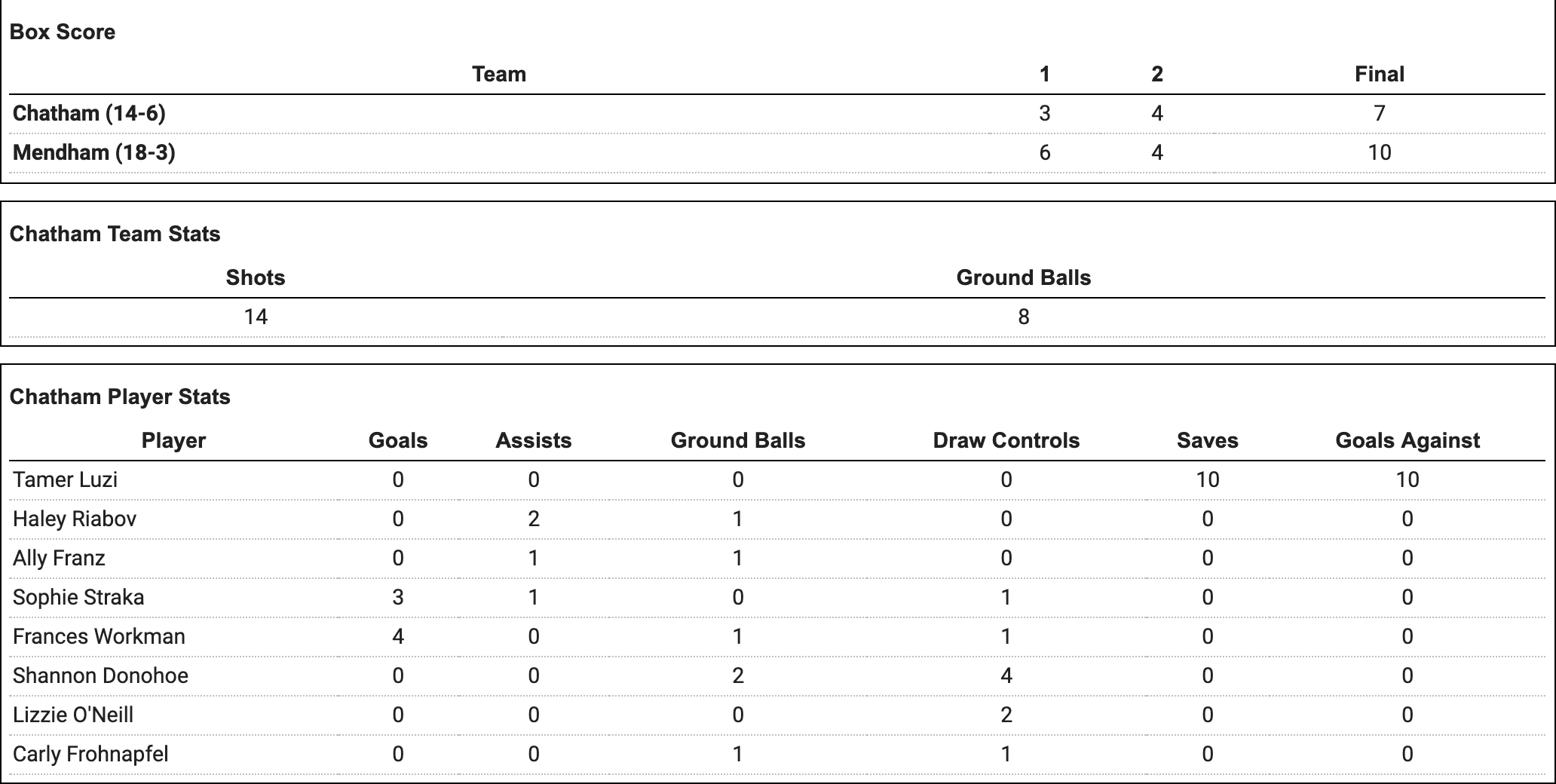This screenshot has width=1556, height=784.
Task: Click the Mendham (18-3) team name
Action: coord(94,153)
